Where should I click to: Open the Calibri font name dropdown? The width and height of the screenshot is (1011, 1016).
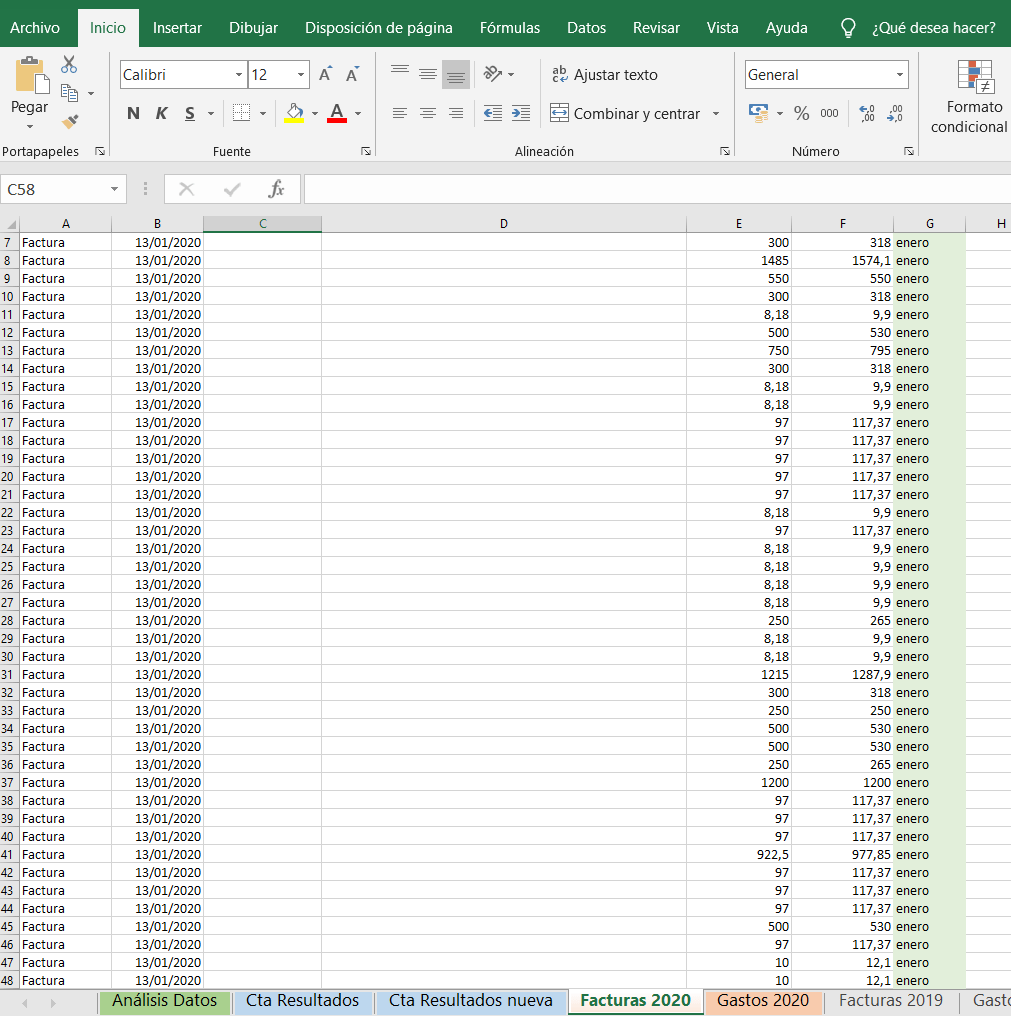point(239,75)
